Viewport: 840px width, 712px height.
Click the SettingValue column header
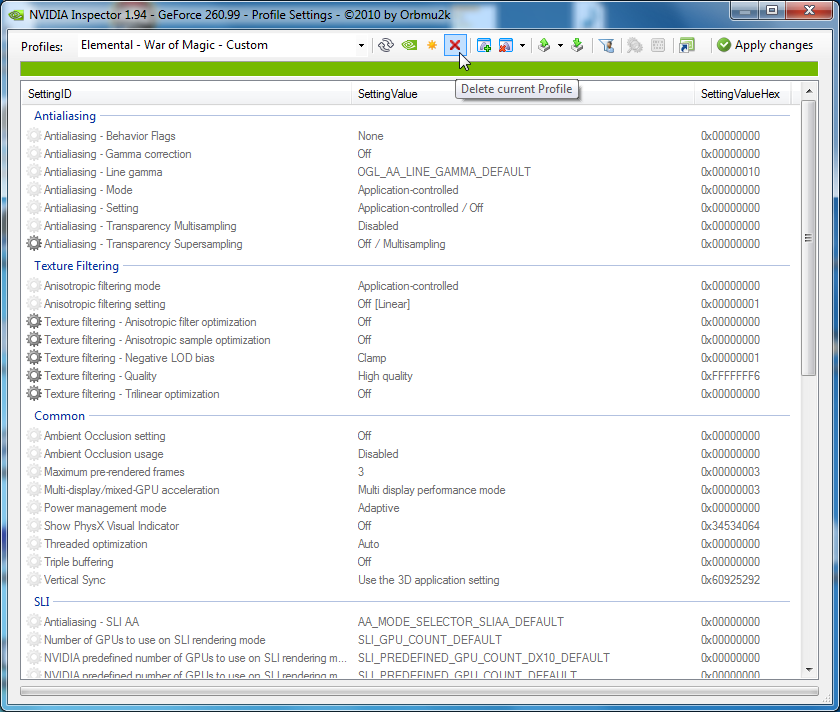tap(388, 93)
